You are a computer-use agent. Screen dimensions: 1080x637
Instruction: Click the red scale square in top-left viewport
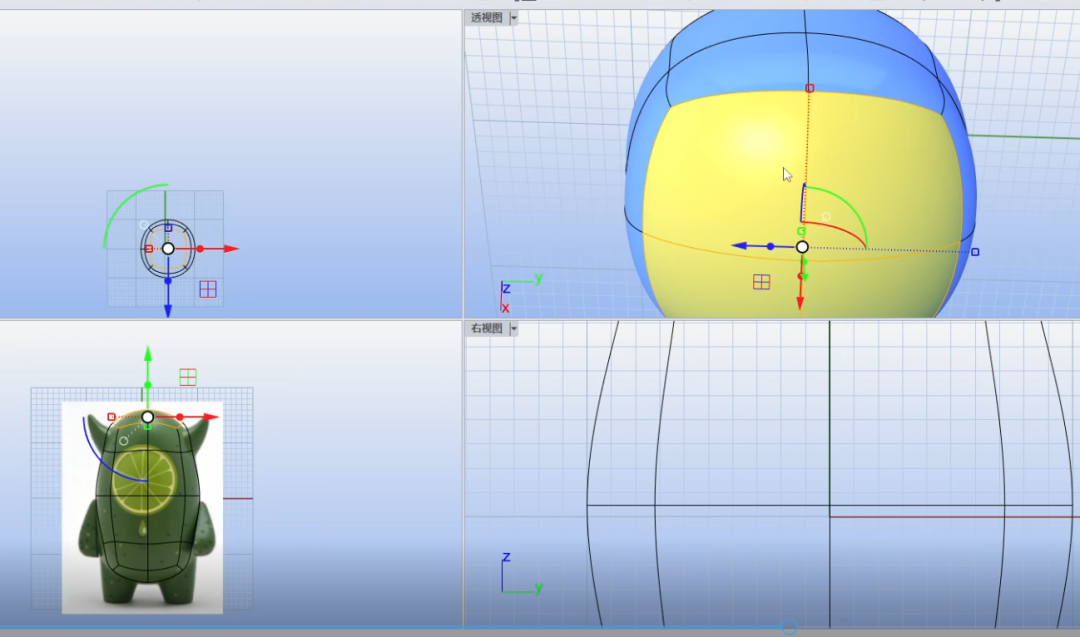(149, 249)
